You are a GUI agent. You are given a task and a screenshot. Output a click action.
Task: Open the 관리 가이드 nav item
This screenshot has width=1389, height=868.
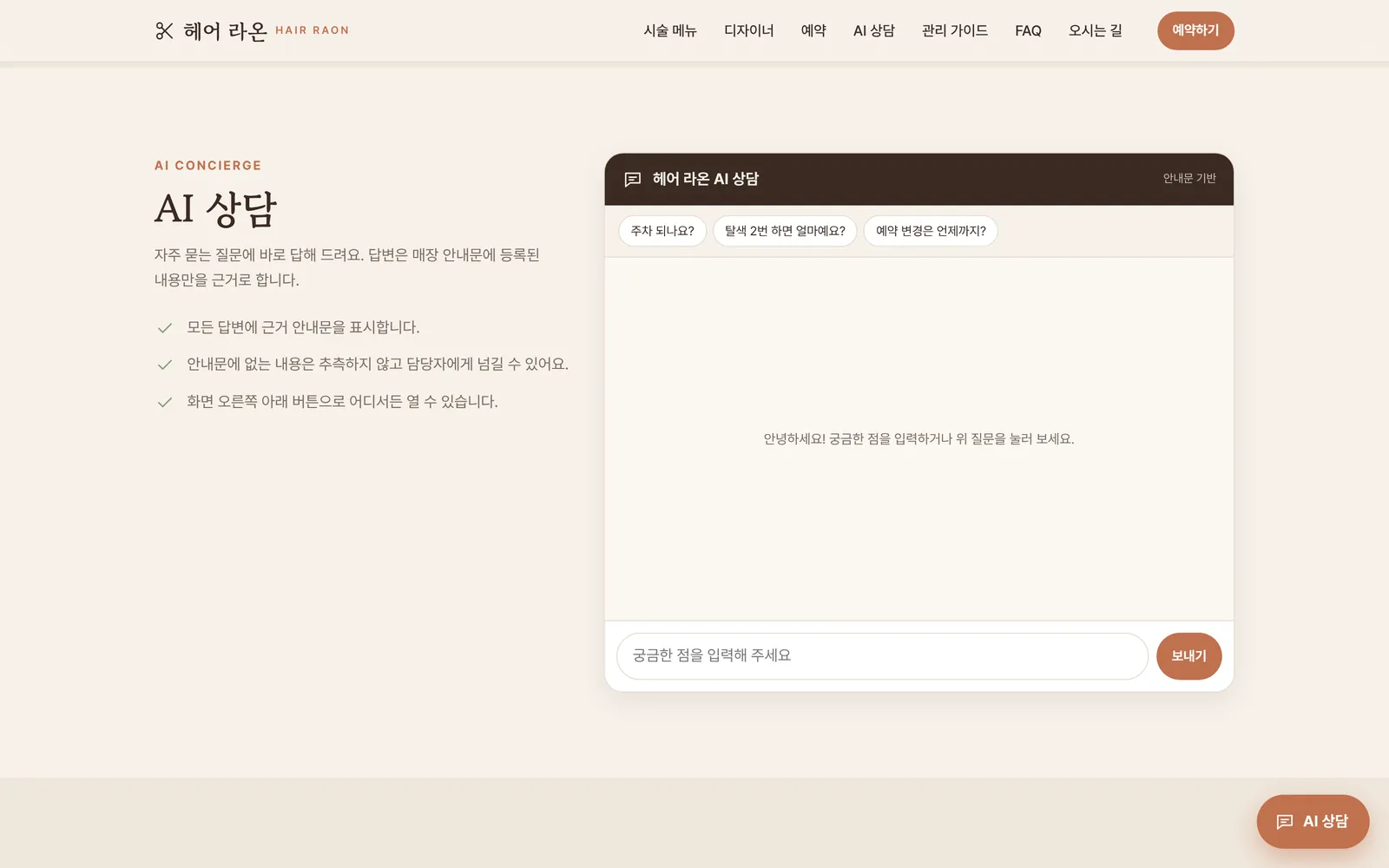click(x=955, y=30)
